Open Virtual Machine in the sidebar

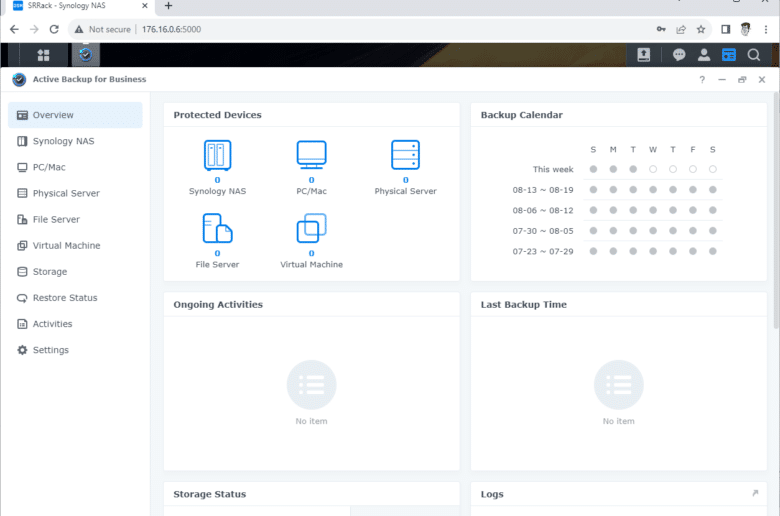click(x=75, y=245)
